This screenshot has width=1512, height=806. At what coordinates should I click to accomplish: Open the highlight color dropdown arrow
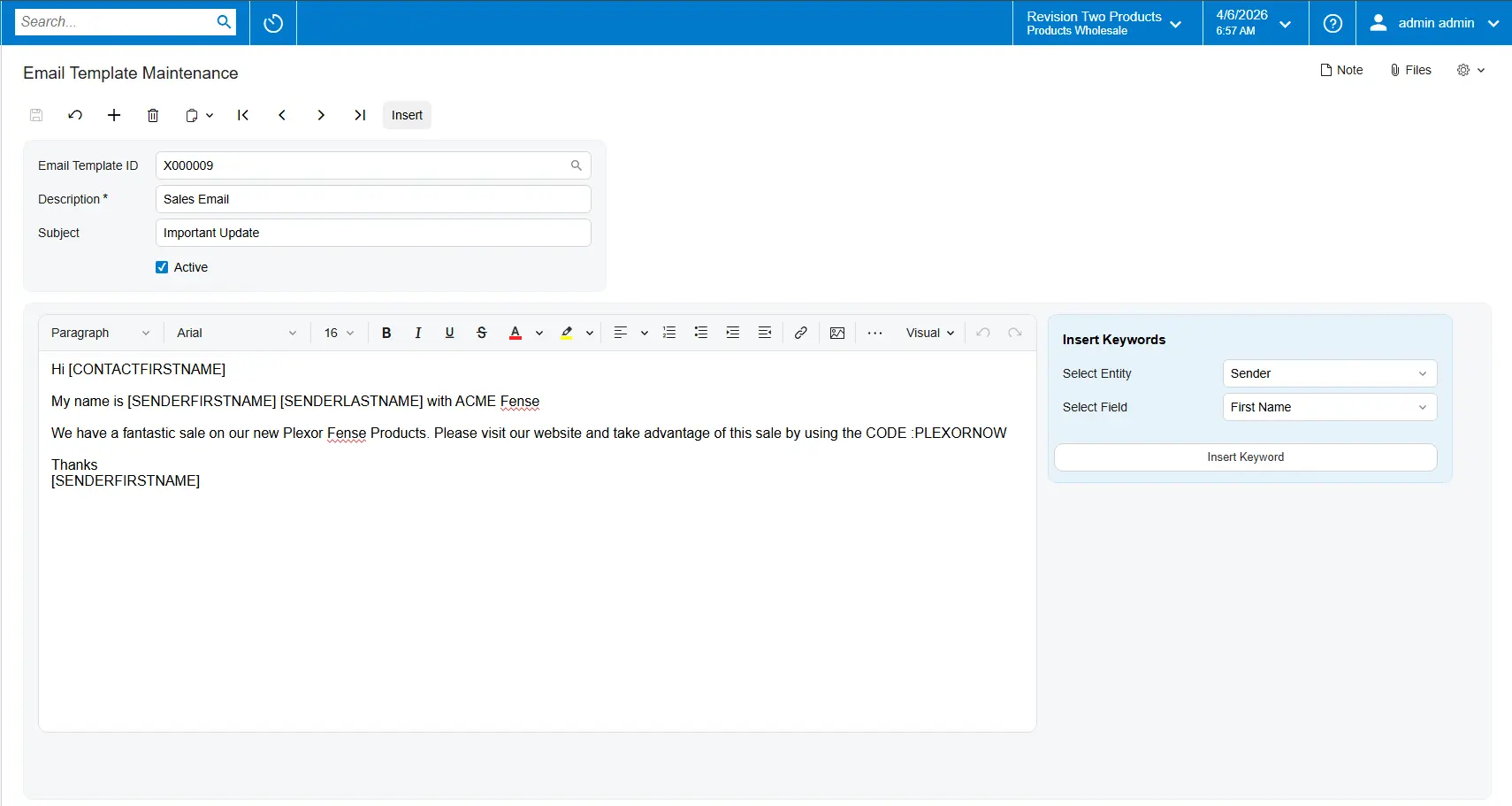pyautogui.click(x=590, y=334)
